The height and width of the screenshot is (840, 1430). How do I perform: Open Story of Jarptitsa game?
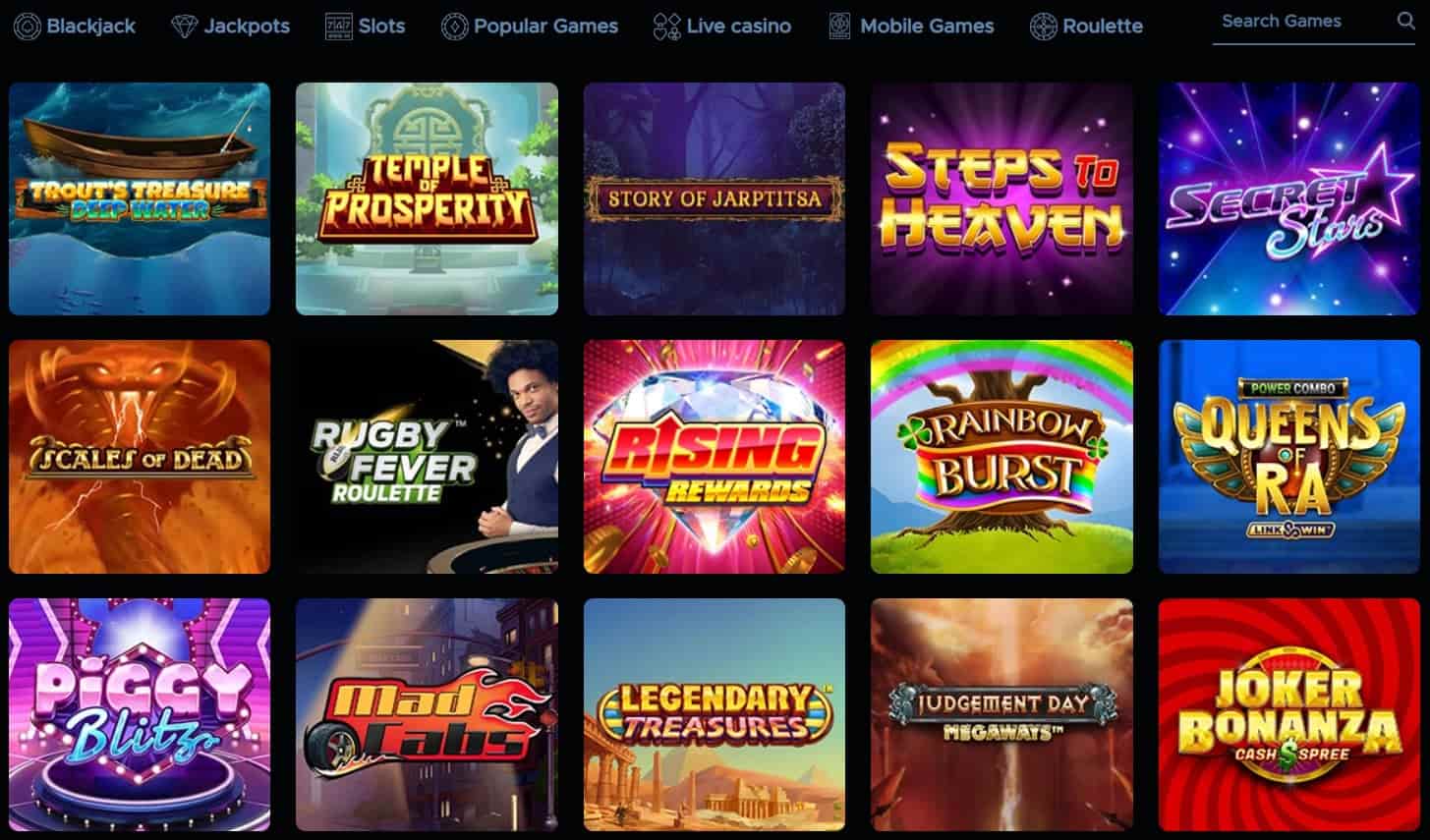pyautogui.click(x=715, y=198)
